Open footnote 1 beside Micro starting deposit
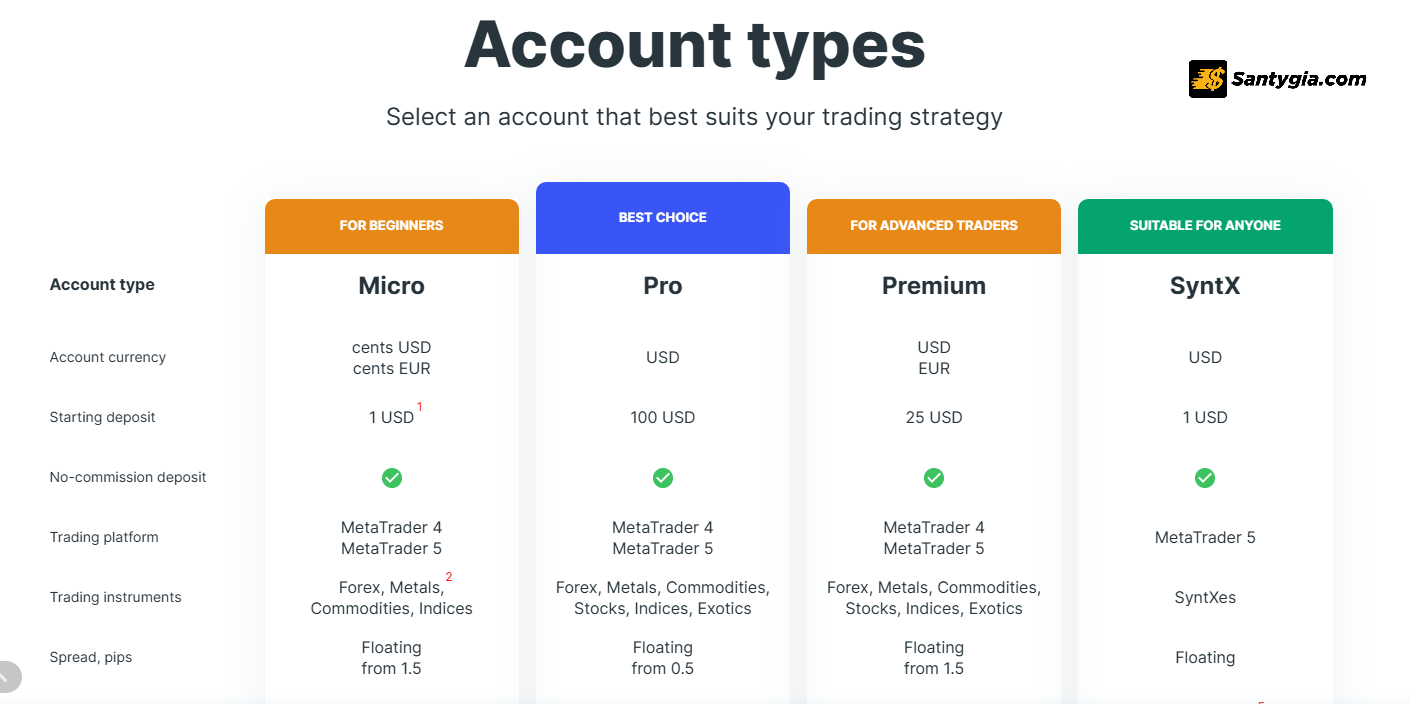The width and height of the screenshot is (1409, 704). (420, 407)
